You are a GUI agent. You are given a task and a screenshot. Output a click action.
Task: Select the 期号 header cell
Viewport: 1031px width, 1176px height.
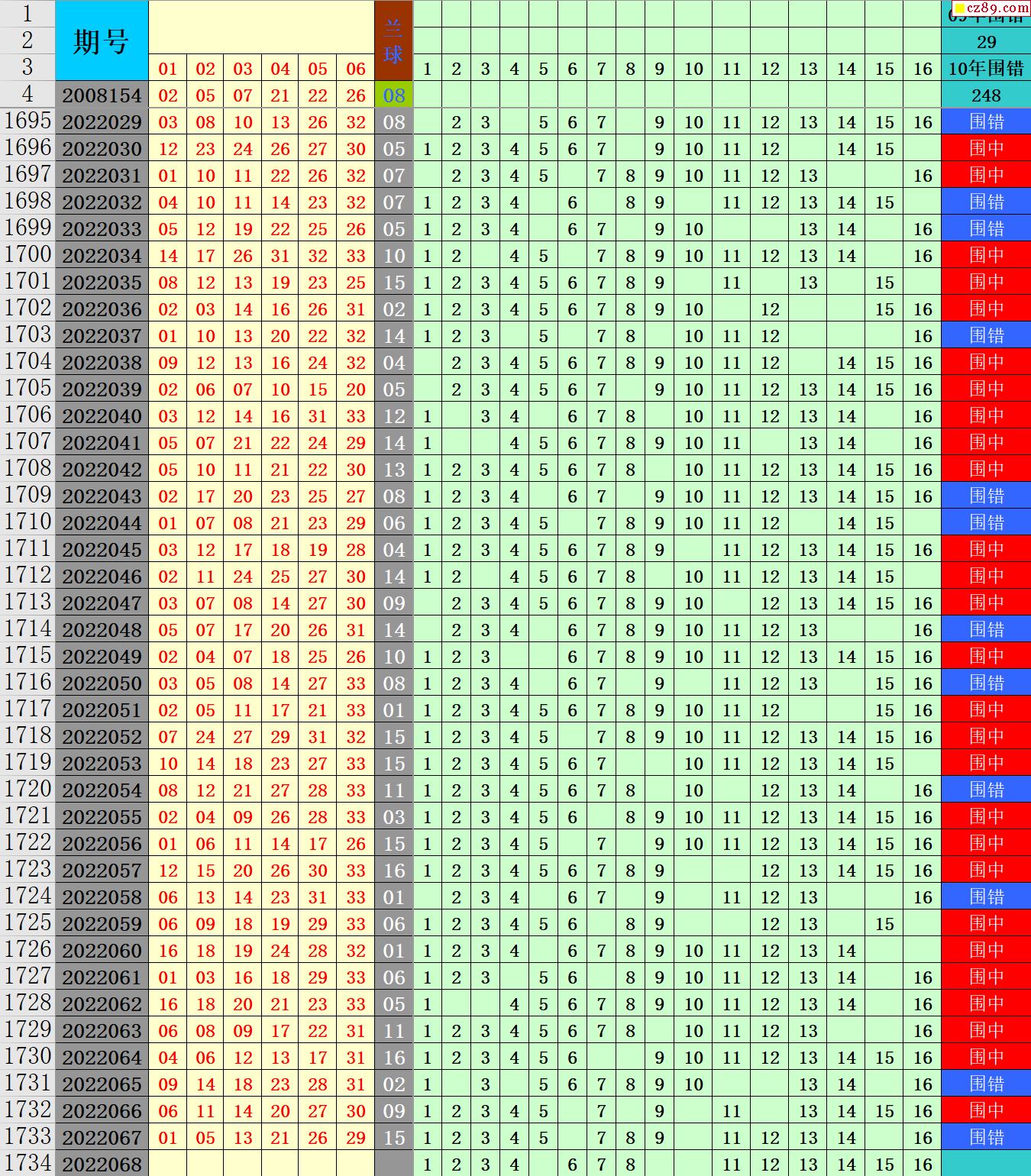pos(102,41)
